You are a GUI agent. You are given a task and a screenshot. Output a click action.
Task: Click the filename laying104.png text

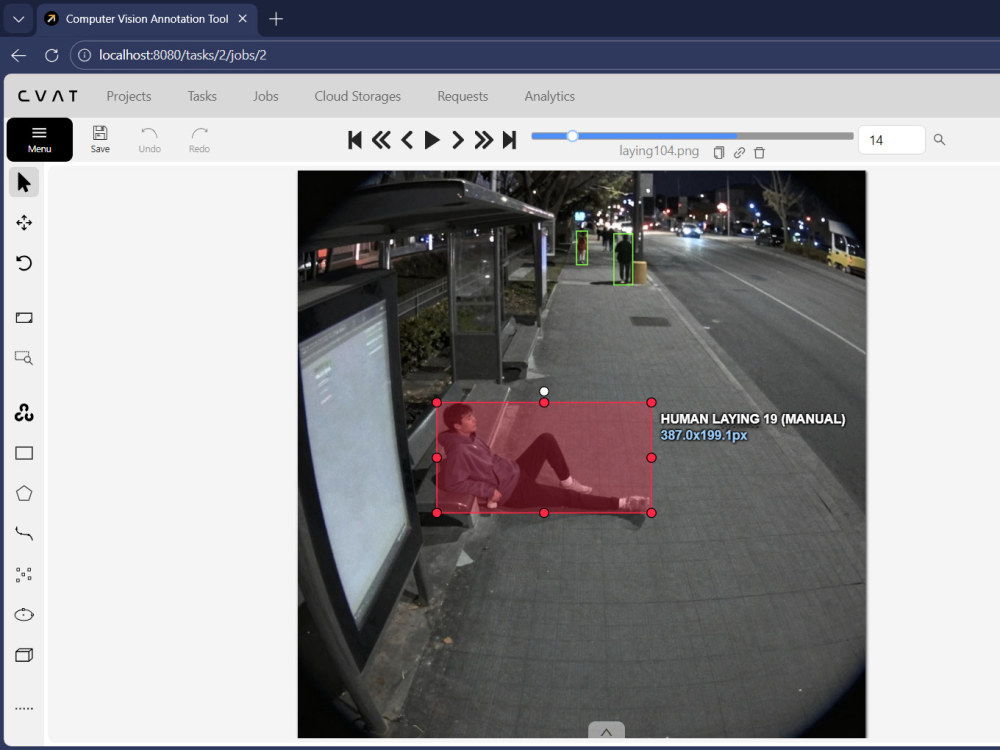[x=659, y=151]
